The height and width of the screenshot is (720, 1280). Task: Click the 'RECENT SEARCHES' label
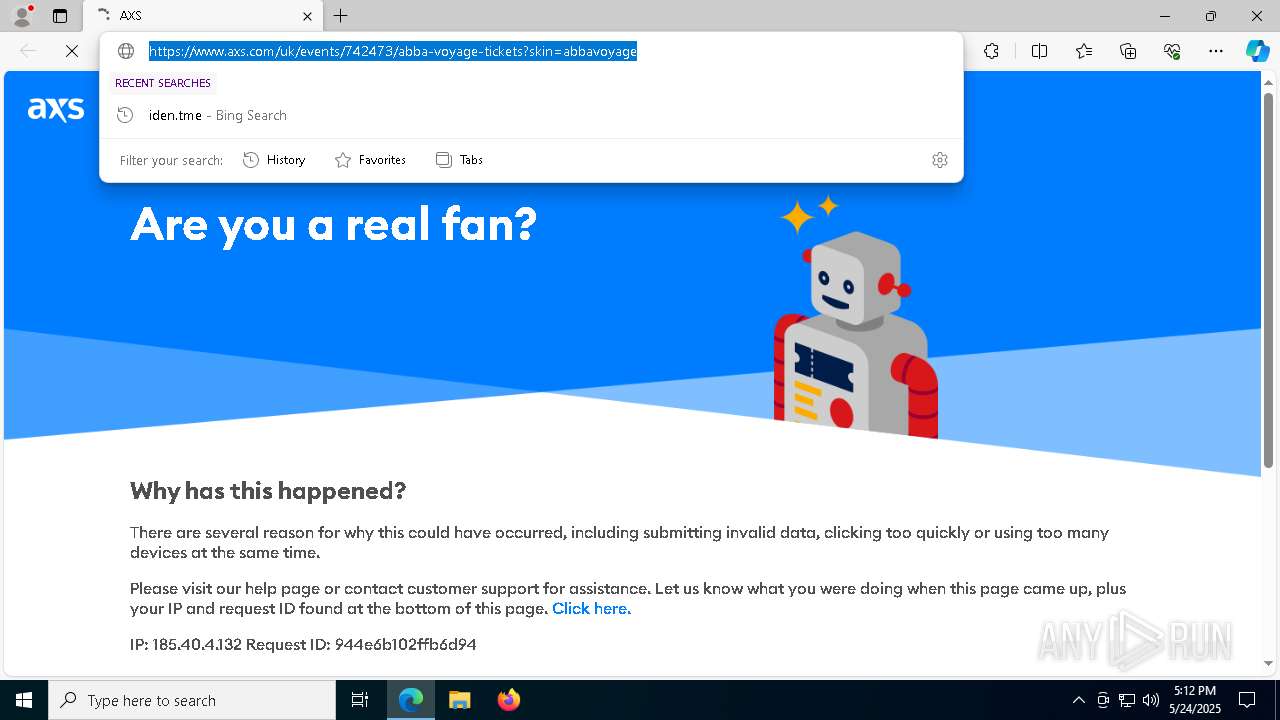163,83
